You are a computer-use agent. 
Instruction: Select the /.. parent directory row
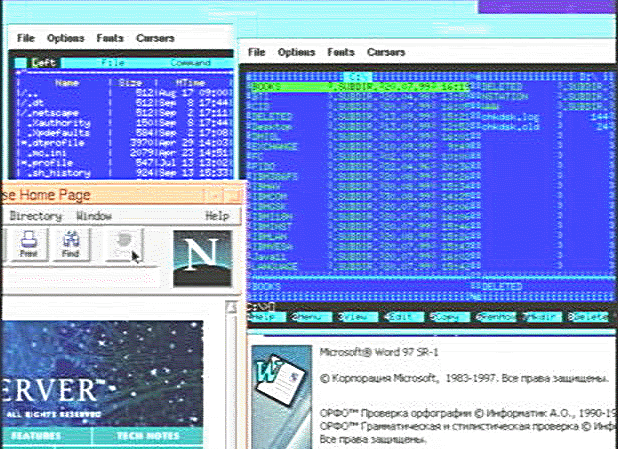(125, 93)
